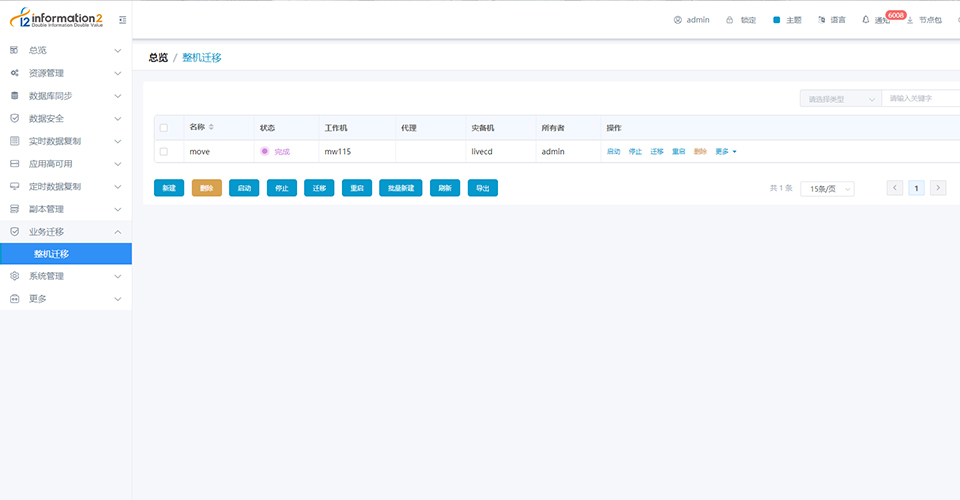960x500 pixels.
Task: Collapse the sidebar with the fold icon
Action: click(x=122, y=20)
